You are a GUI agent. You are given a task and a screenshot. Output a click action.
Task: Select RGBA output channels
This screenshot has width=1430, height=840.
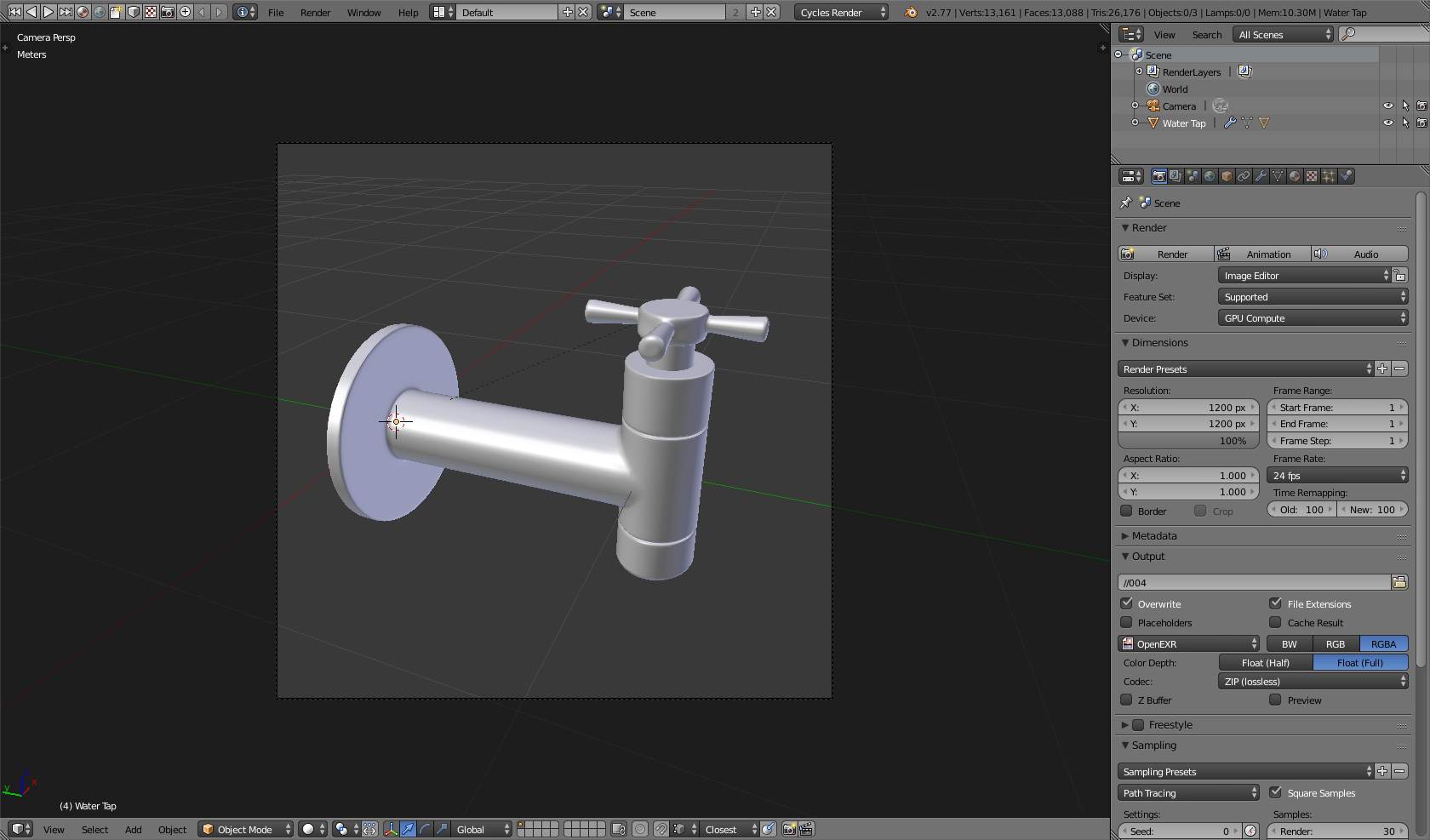(x=1383, y=643)
